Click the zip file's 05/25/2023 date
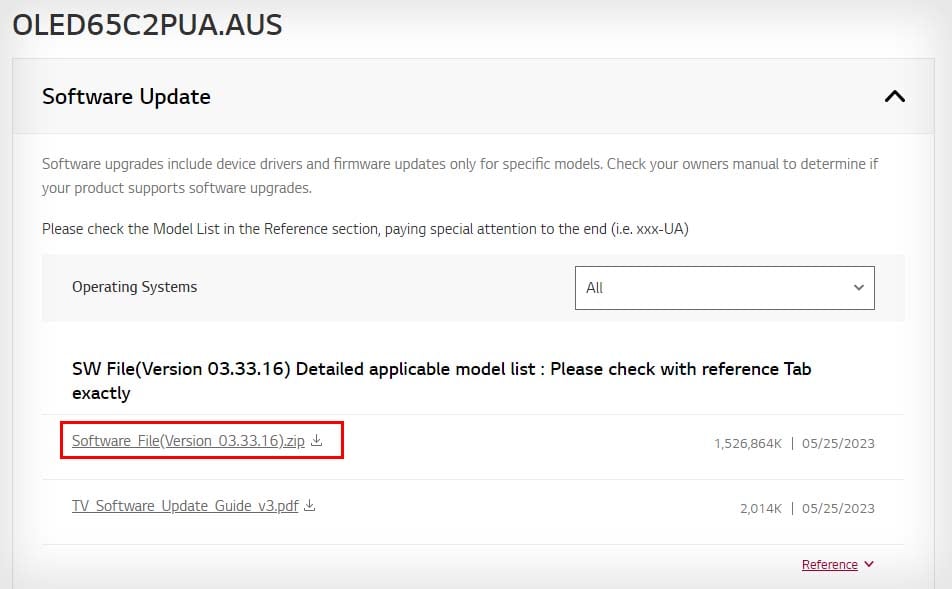Screen dimensions: 952x589 pyautogui.click(x=837, y=443)
